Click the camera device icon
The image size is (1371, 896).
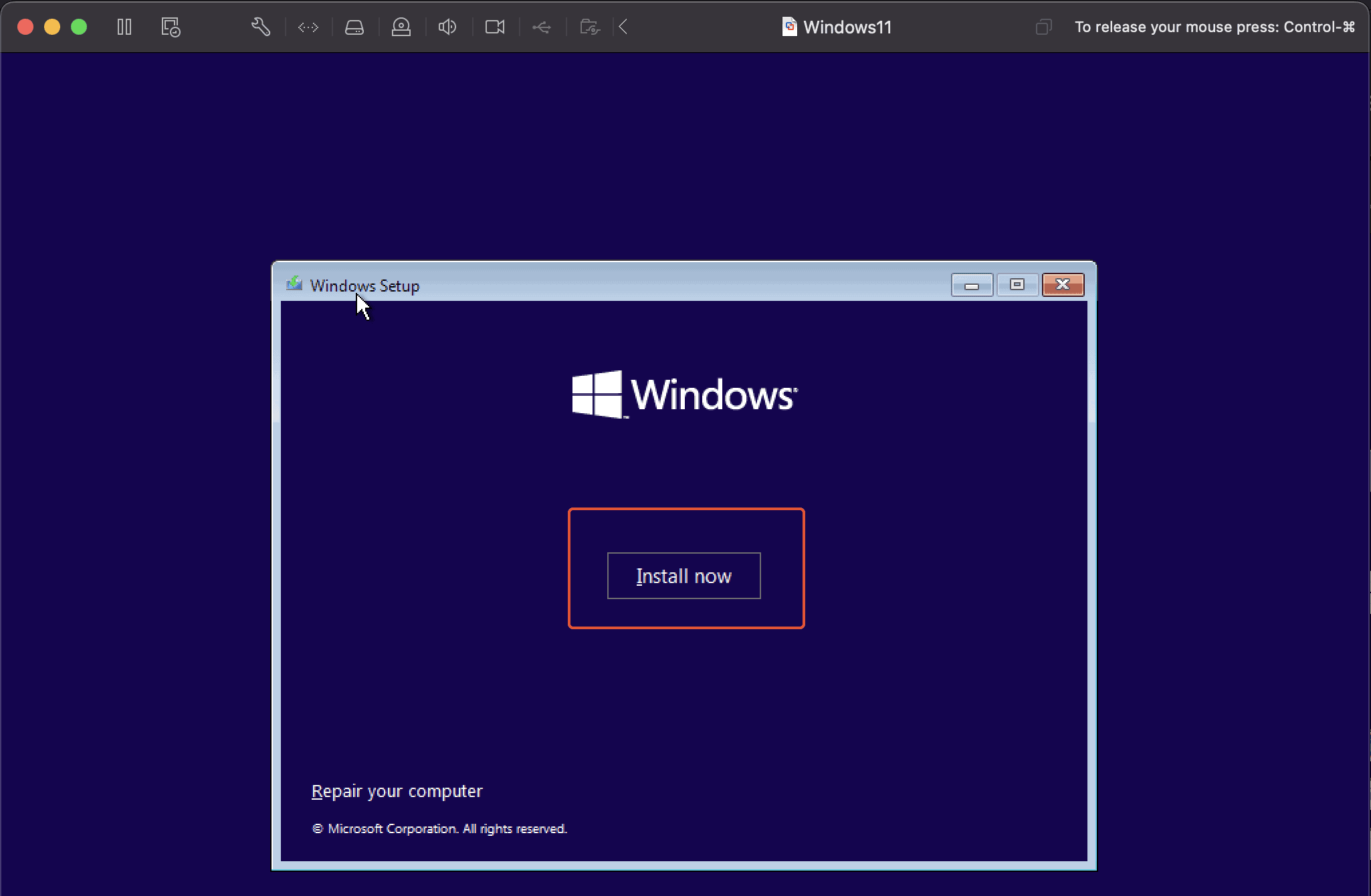[x=495, y=27]
